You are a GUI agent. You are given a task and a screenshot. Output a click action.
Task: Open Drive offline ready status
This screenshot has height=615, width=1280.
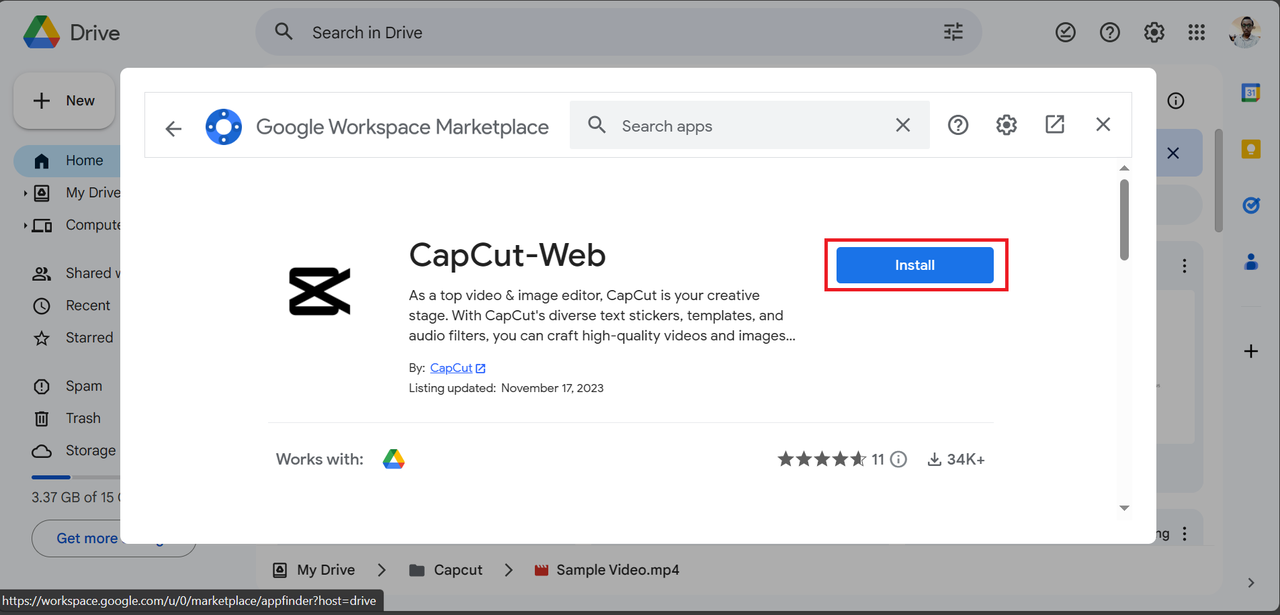[x=1066, y=32]
